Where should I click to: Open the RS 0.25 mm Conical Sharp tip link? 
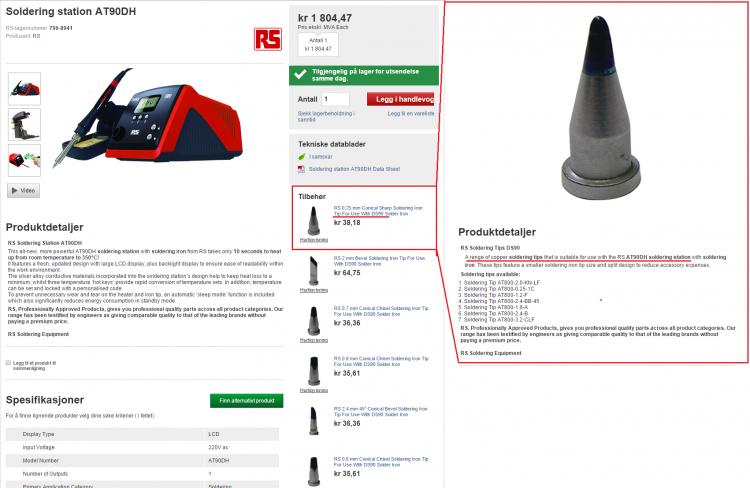tap(378, 211)
